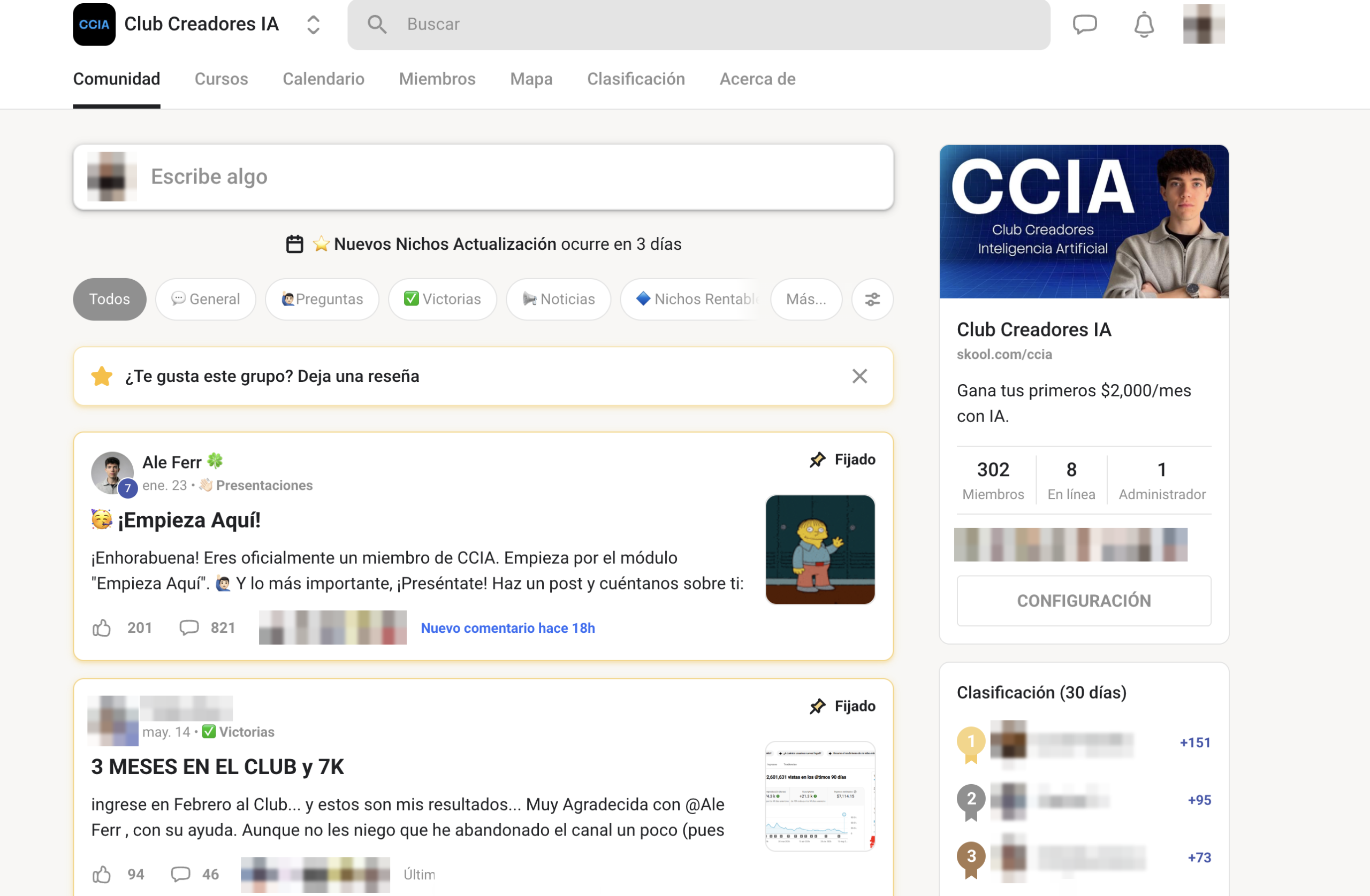Open the skool.com/ccia link
1370x896 pixels.
[x=1004, y=355]
